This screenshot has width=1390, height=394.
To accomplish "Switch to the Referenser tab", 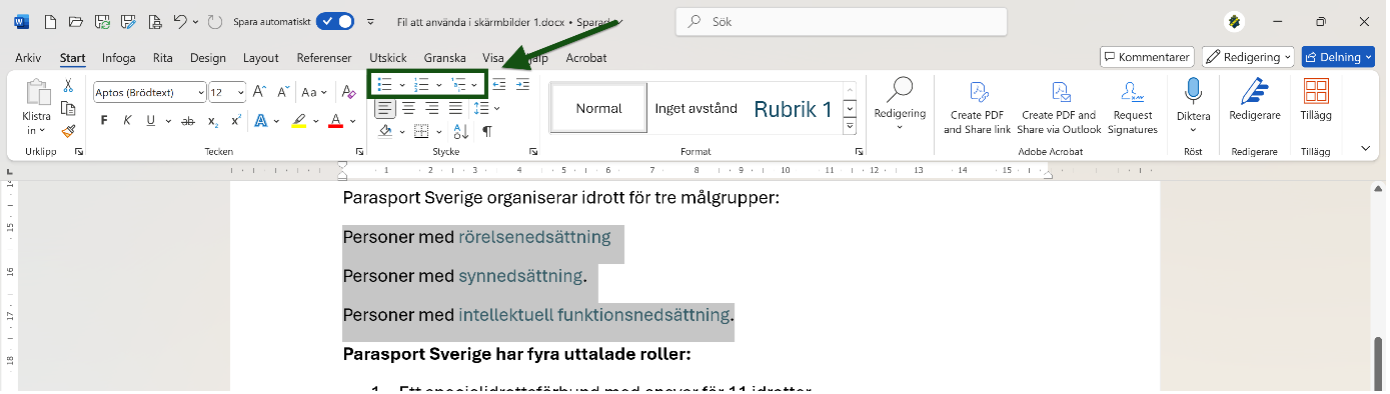I will click(x=324, y=58).
